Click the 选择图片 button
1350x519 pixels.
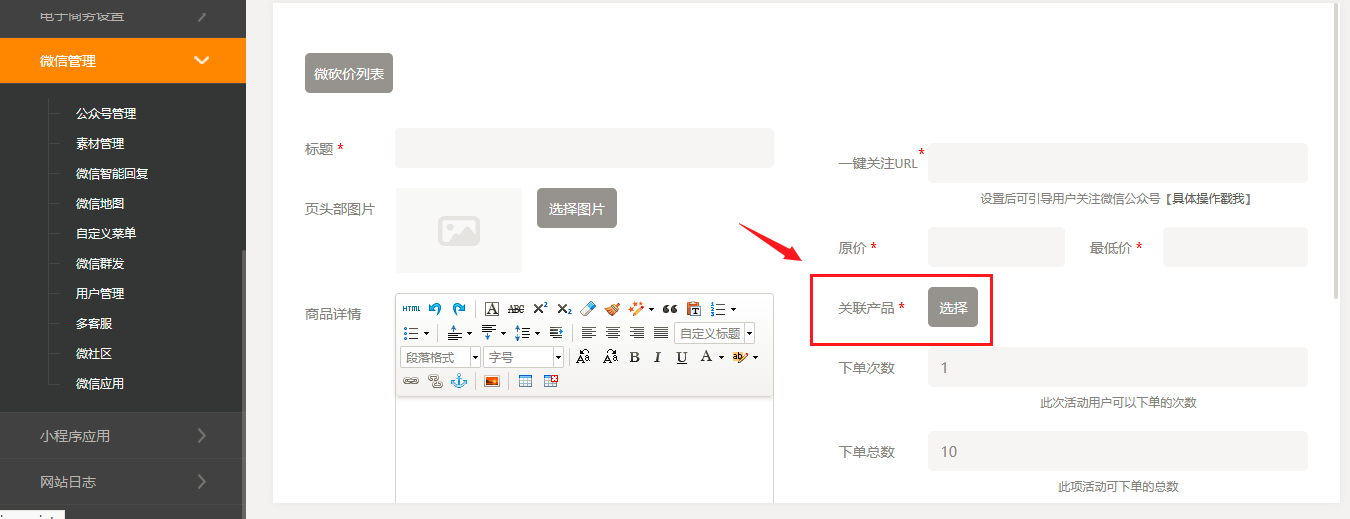(x=576, y=208)
